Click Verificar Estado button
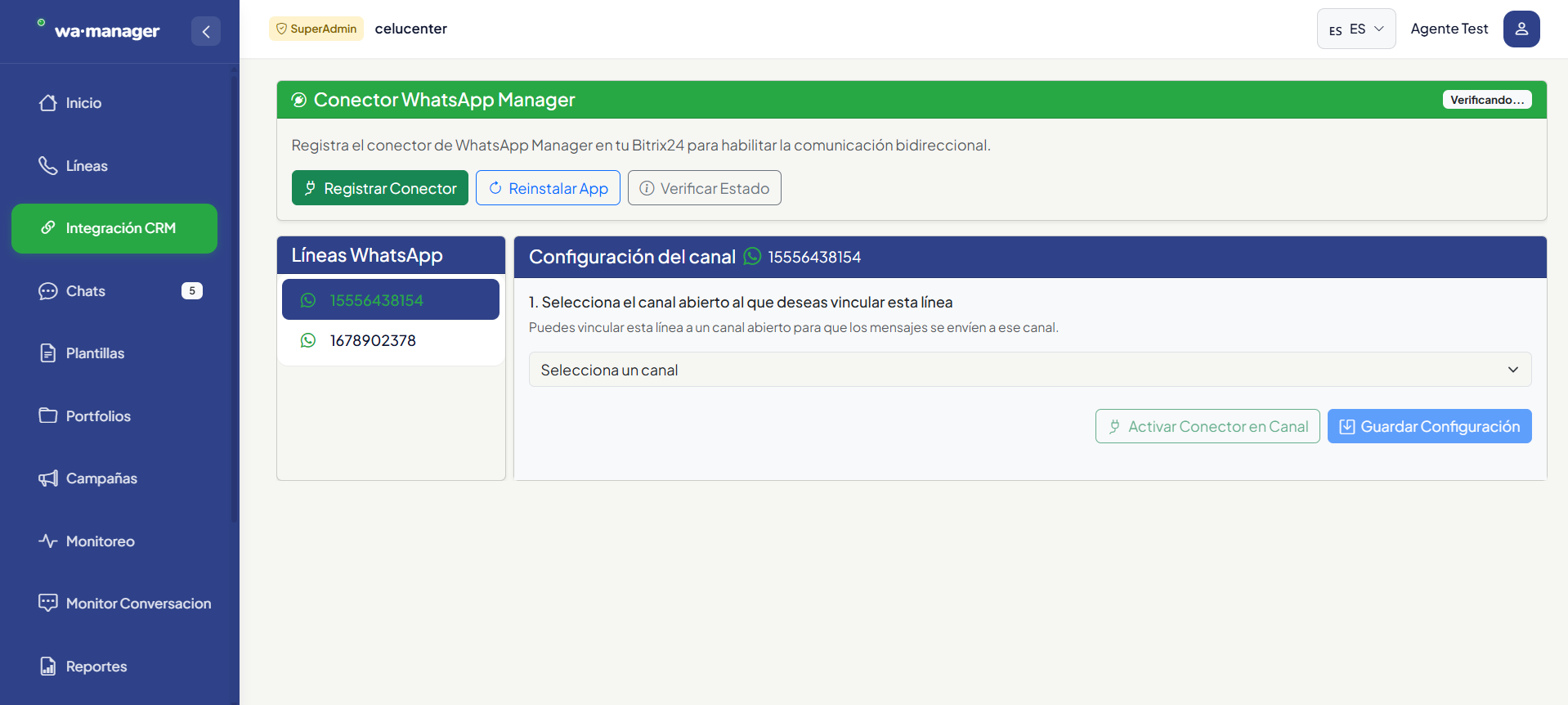Image resolution: width=1568 pixels, height=705 pixels. point(705,188)
